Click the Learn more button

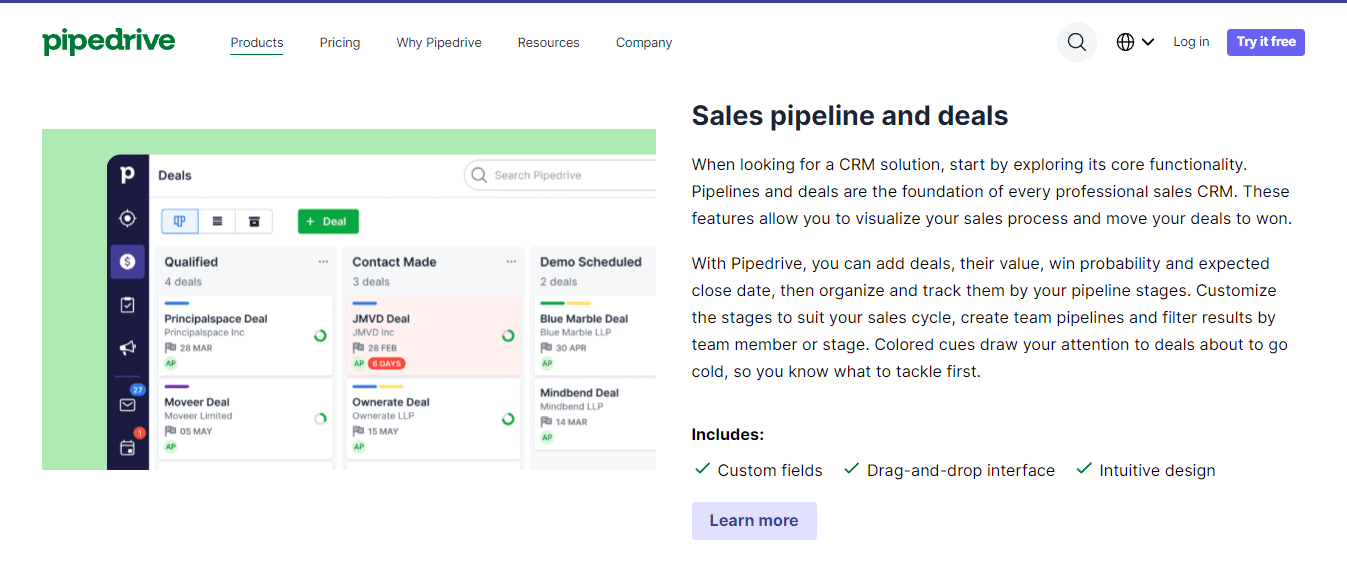click(754, 521)
